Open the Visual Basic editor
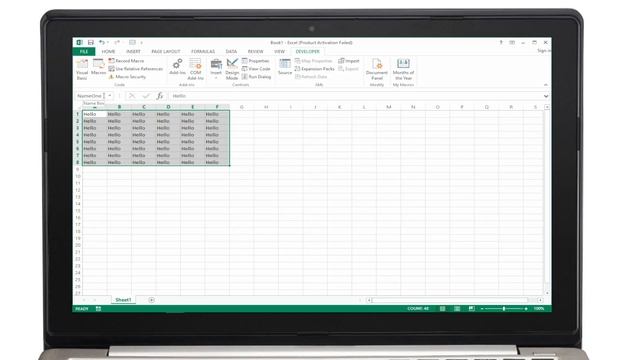 [82, 68]
